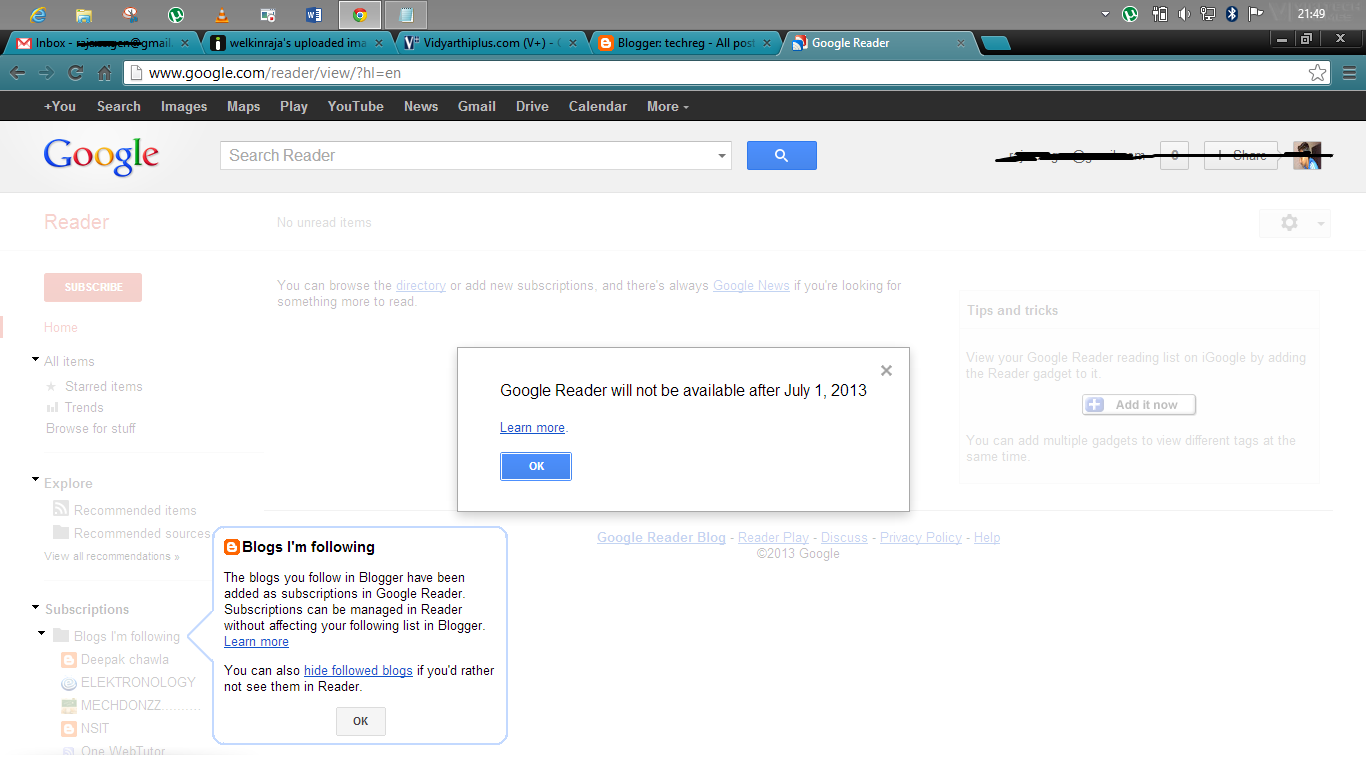Open File Explorer folder taskbar icon
1366x768 pixels.
[x=84, y=14]
